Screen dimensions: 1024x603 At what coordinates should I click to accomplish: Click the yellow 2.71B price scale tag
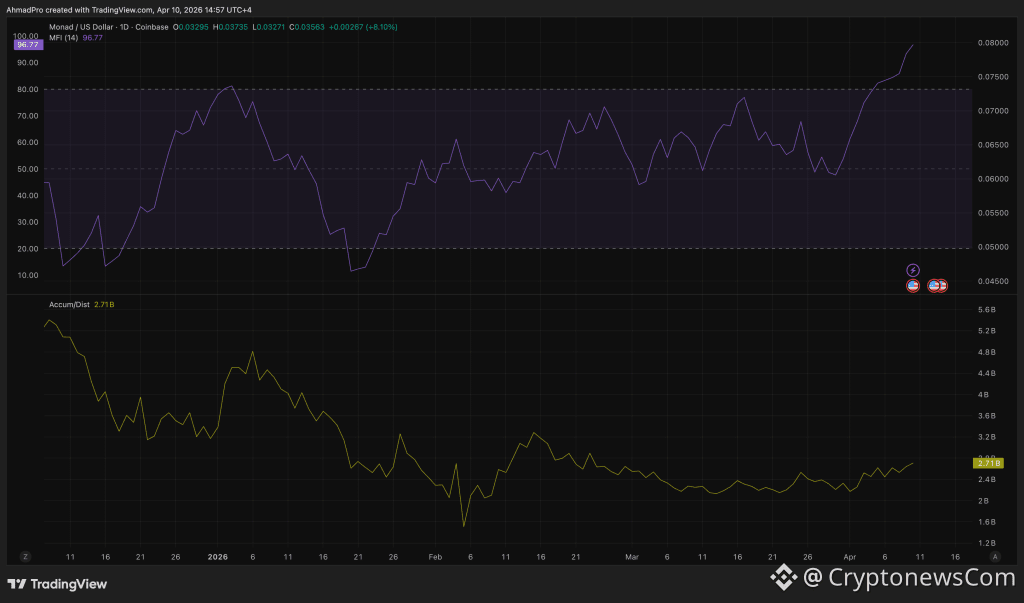[x=988, y=463]
